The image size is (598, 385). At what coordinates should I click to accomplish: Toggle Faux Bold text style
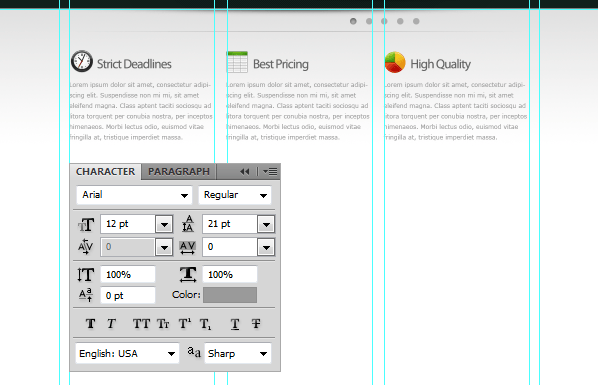click(90, 324)
